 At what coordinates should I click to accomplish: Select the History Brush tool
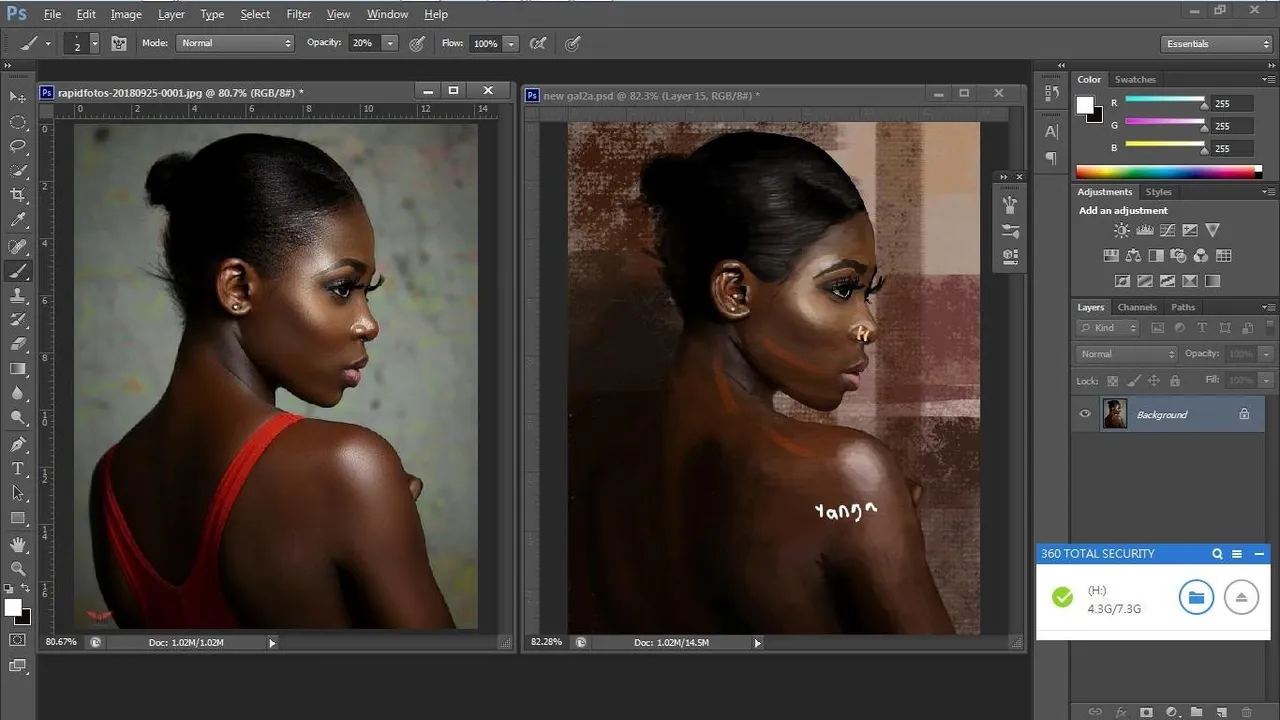click(x=18, y=320)
